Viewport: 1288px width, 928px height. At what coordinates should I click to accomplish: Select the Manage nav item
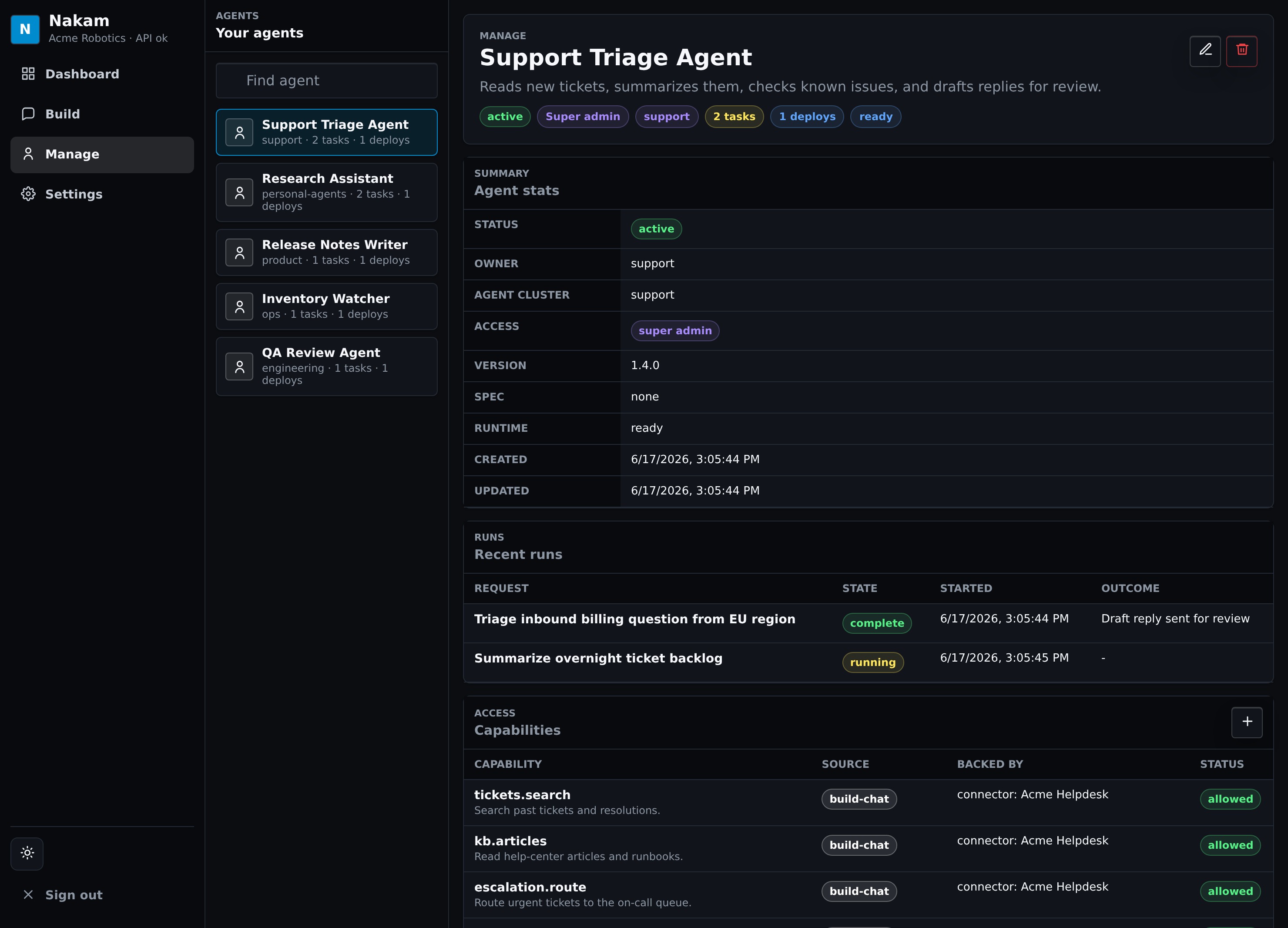102,155
